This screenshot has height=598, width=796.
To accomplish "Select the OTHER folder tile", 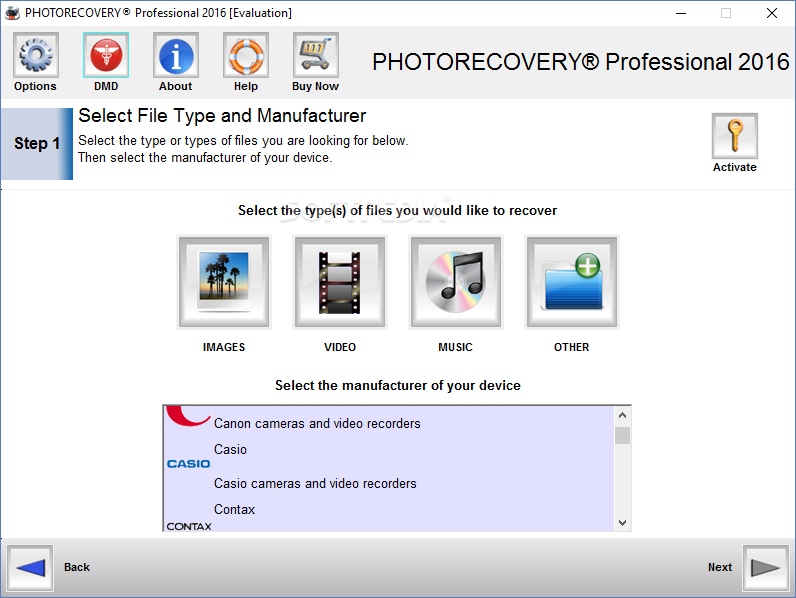I will (x=572, y=282).
